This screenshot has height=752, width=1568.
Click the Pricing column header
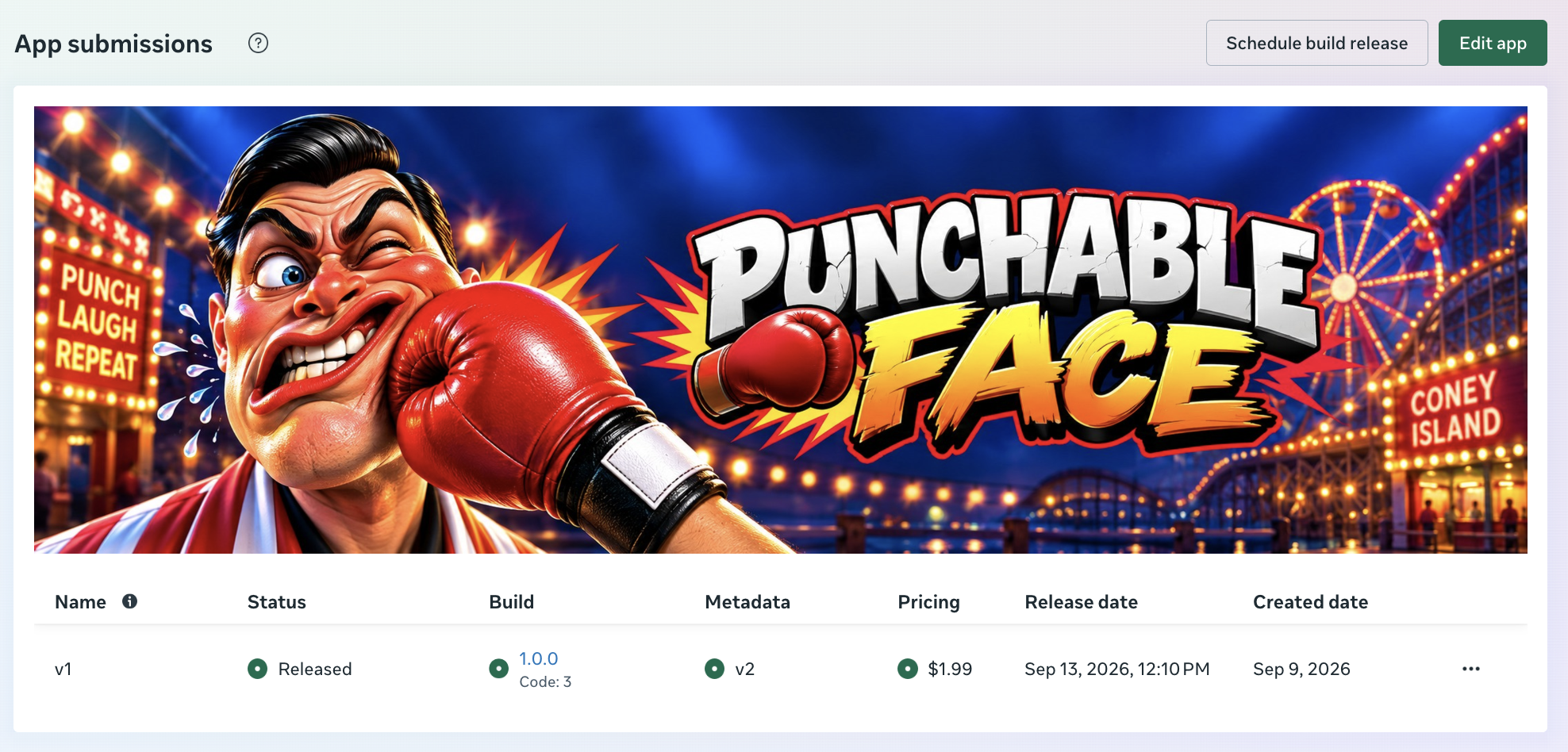tap(928, 602)
